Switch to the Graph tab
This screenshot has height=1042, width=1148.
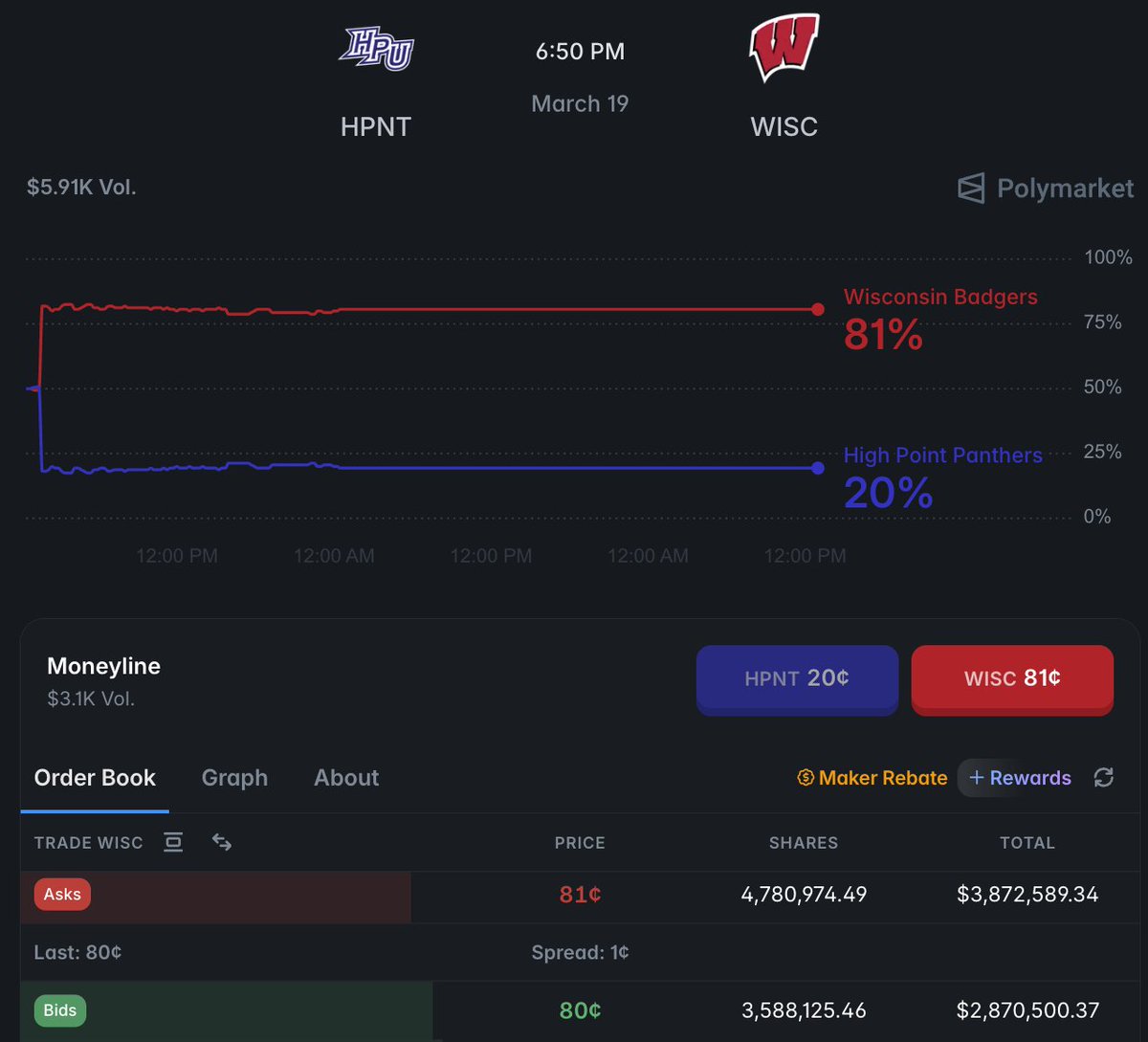[234, 778]
